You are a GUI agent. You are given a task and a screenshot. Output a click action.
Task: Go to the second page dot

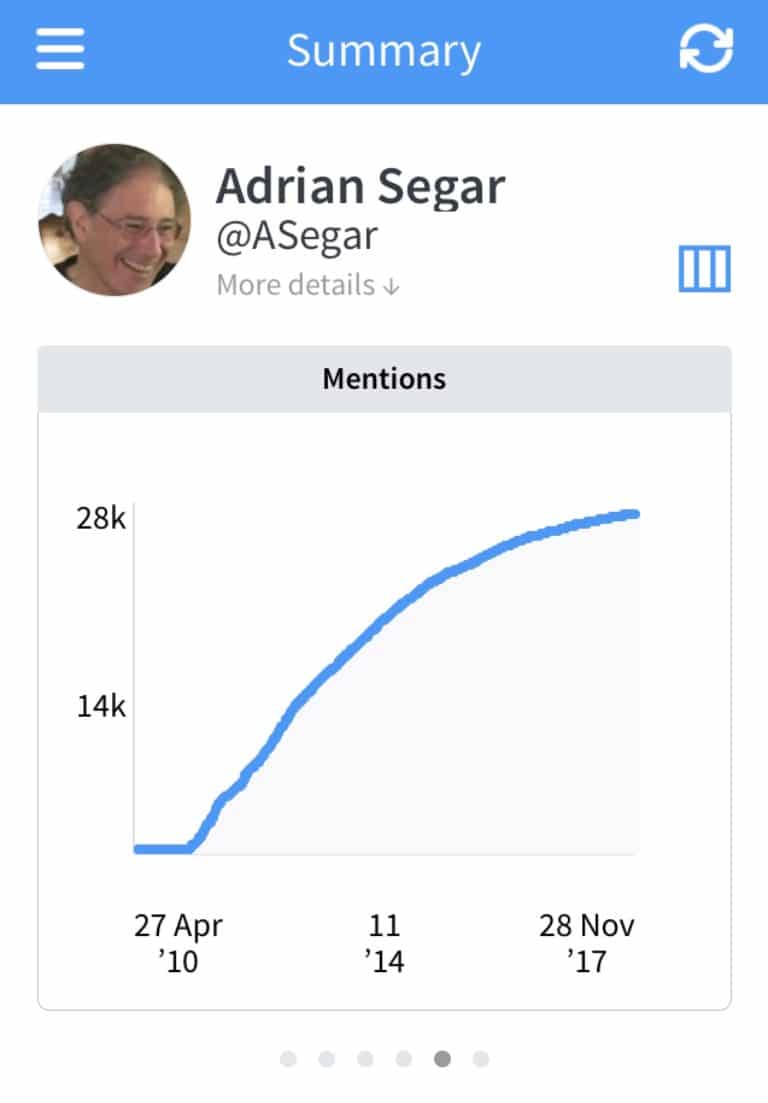pos(327,1059)
